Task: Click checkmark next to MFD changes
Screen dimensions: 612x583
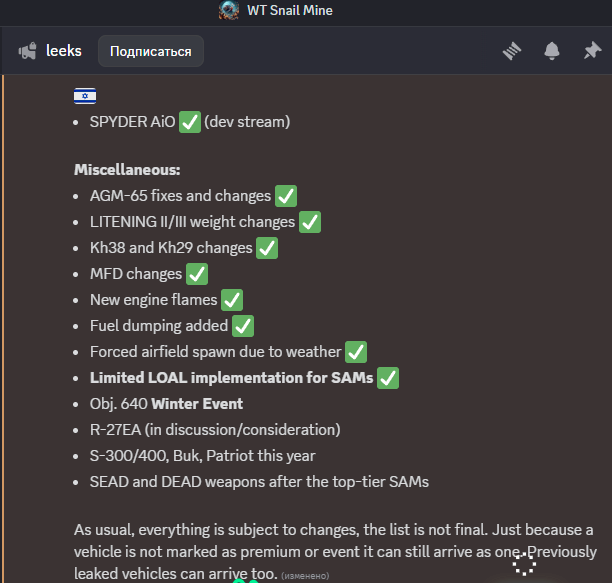Action: pyautogui.click(x=196, y=274)
